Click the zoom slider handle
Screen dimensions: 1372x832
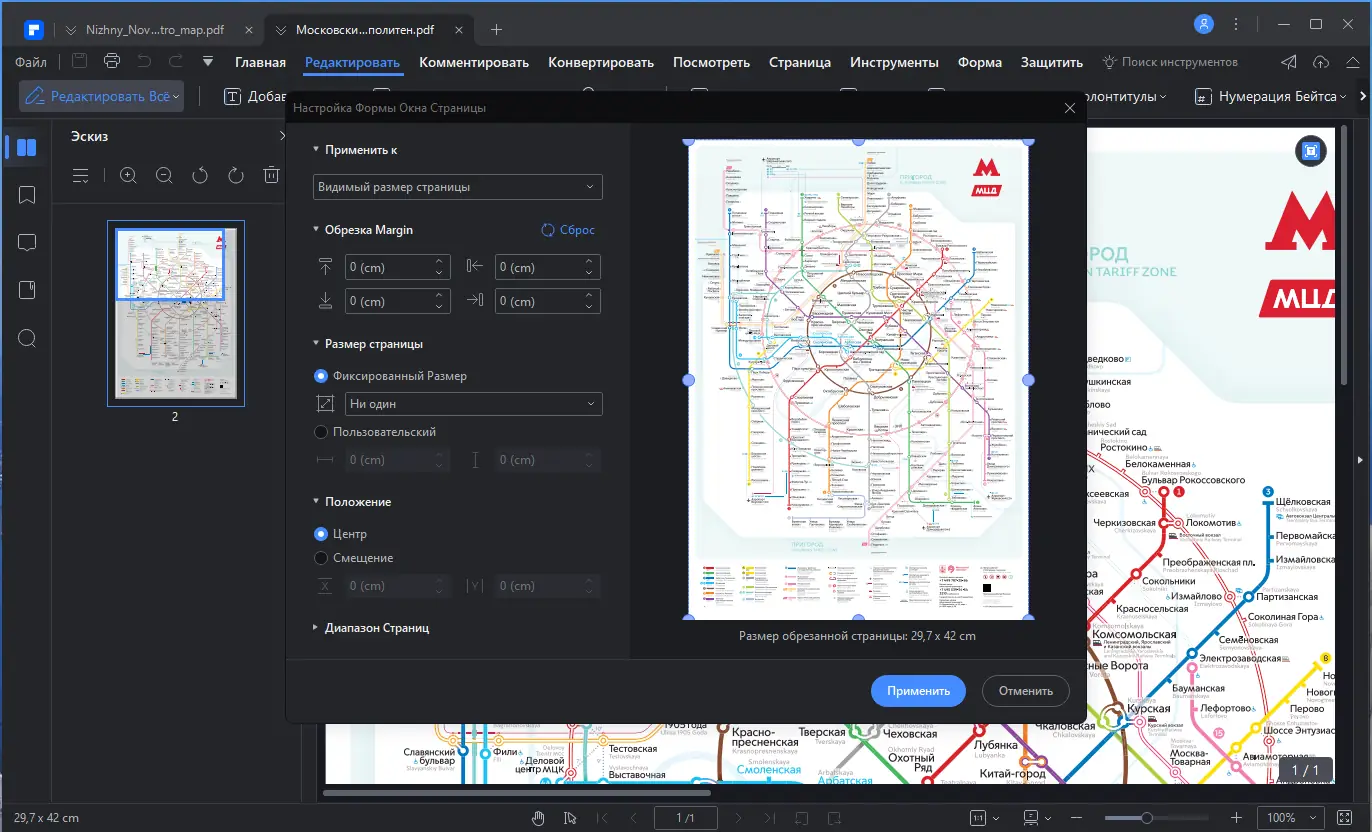pos(1146,818)
